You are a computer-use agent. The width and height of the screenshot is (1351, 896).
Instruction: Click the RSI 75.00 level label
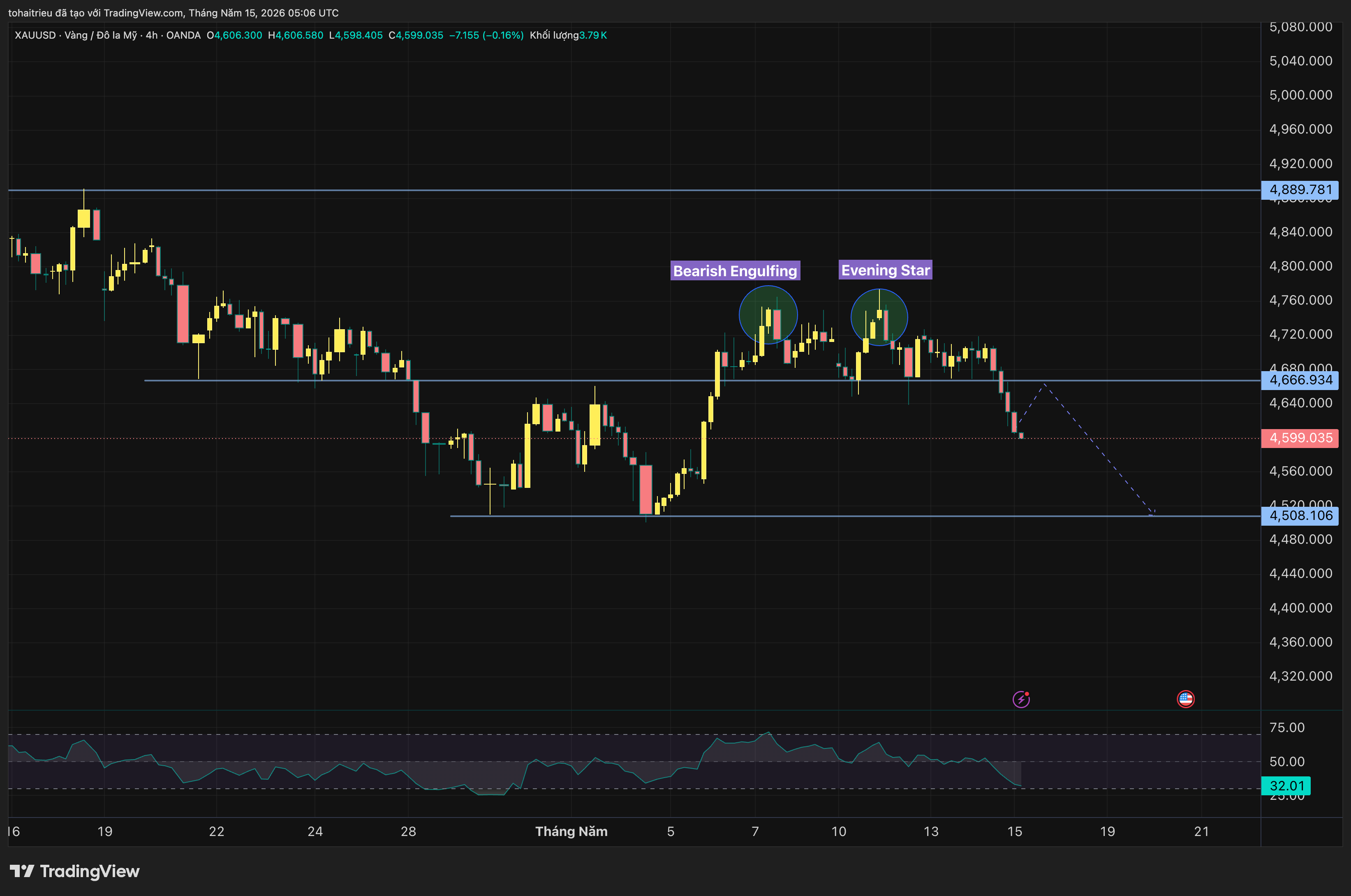pos(1286,727)
